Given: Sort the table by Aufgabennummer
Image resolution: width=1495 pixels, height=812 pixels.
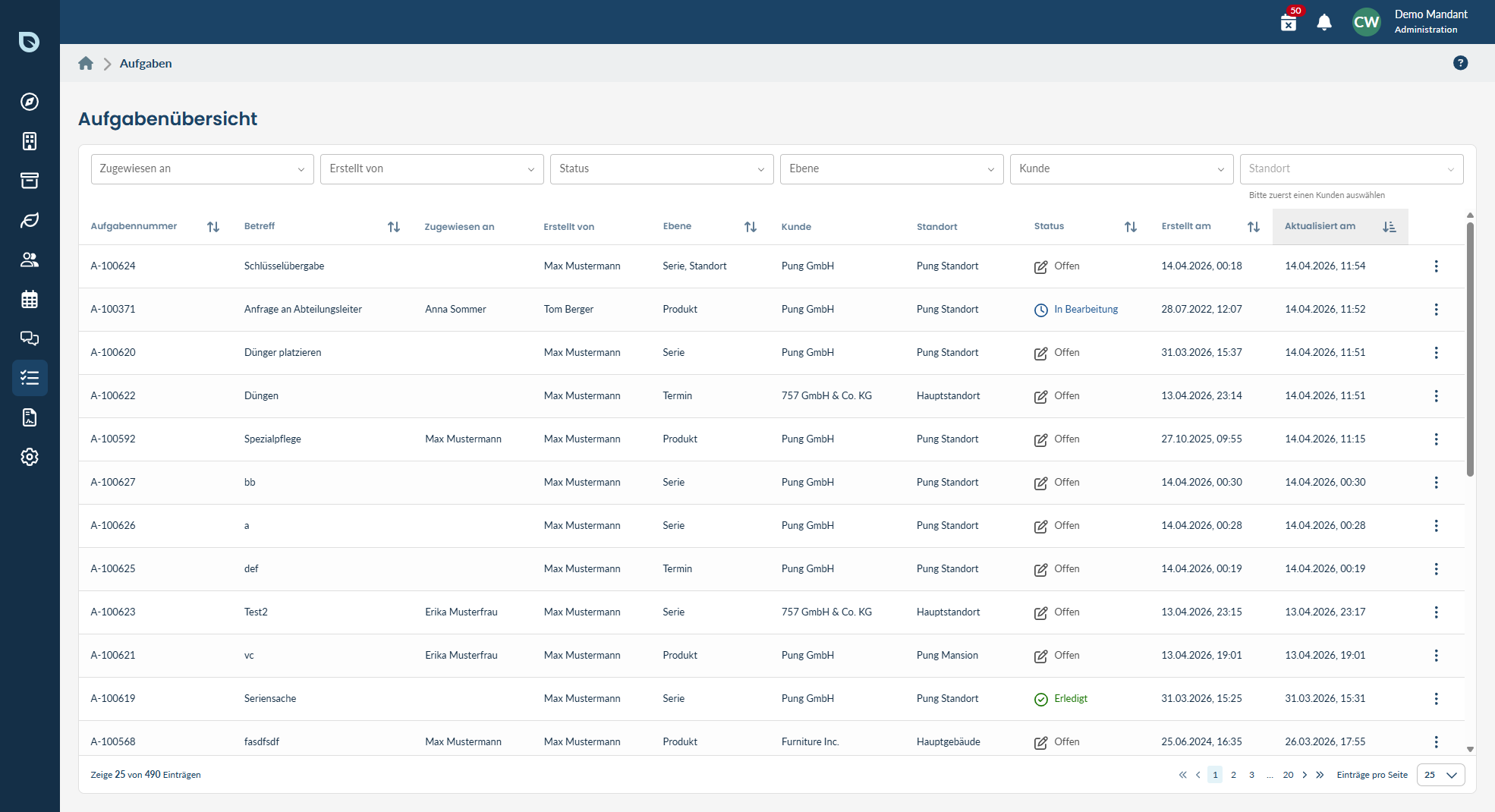Looking at the screenshot, I should tap(213, 227).
